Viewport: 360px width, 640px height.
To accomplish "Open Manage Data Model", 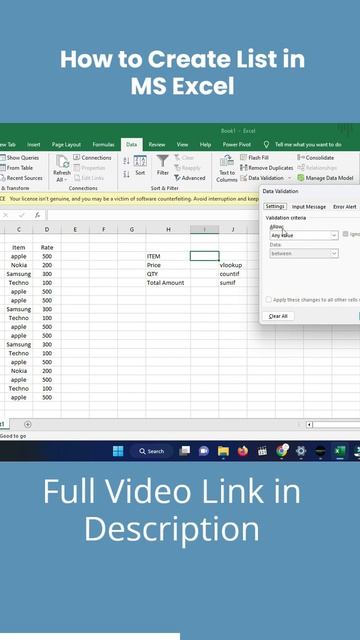I will tap(325, 178).
